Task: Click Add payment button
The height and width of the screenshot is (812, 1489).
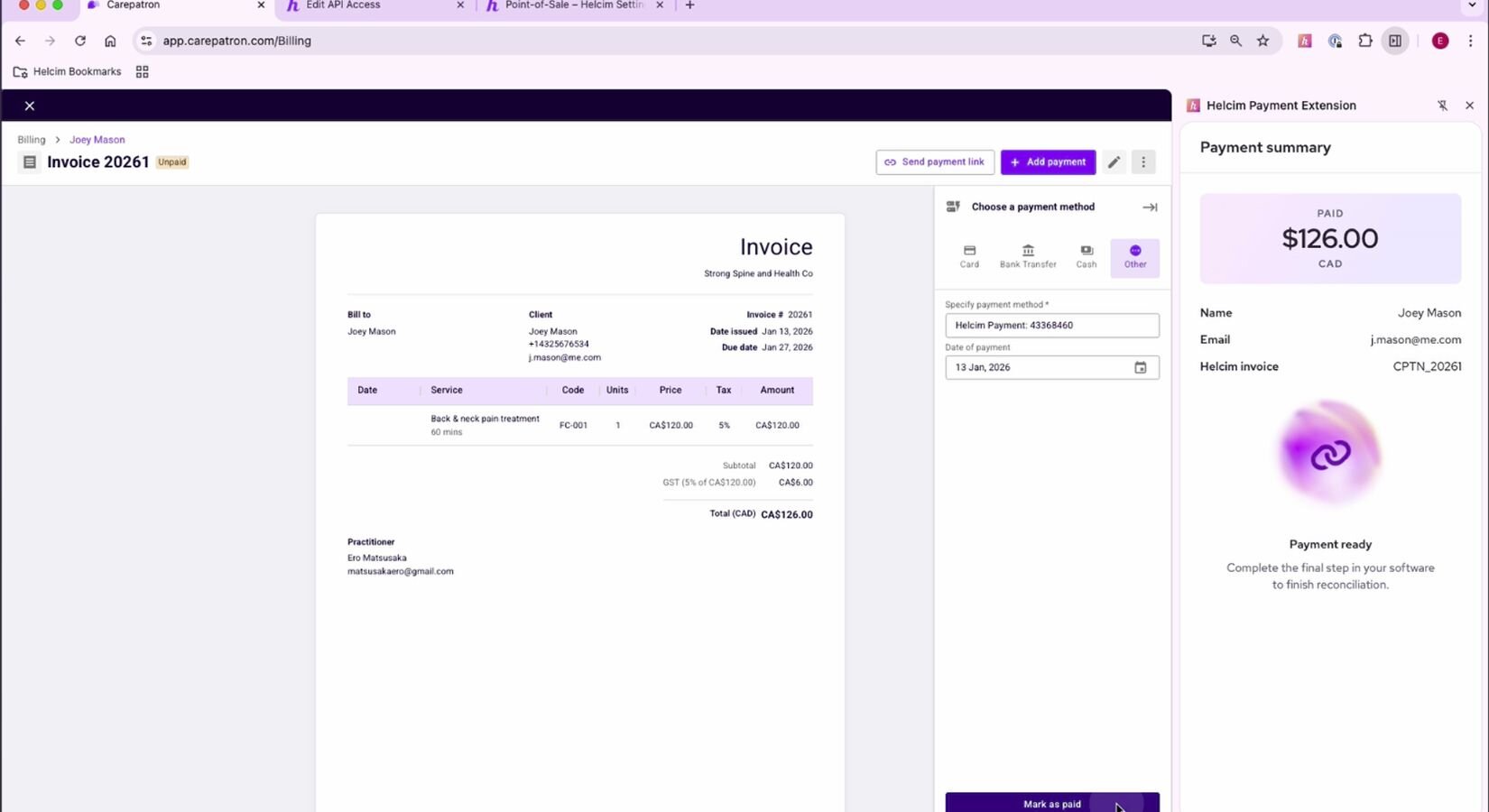Action: coord(1048,162)
